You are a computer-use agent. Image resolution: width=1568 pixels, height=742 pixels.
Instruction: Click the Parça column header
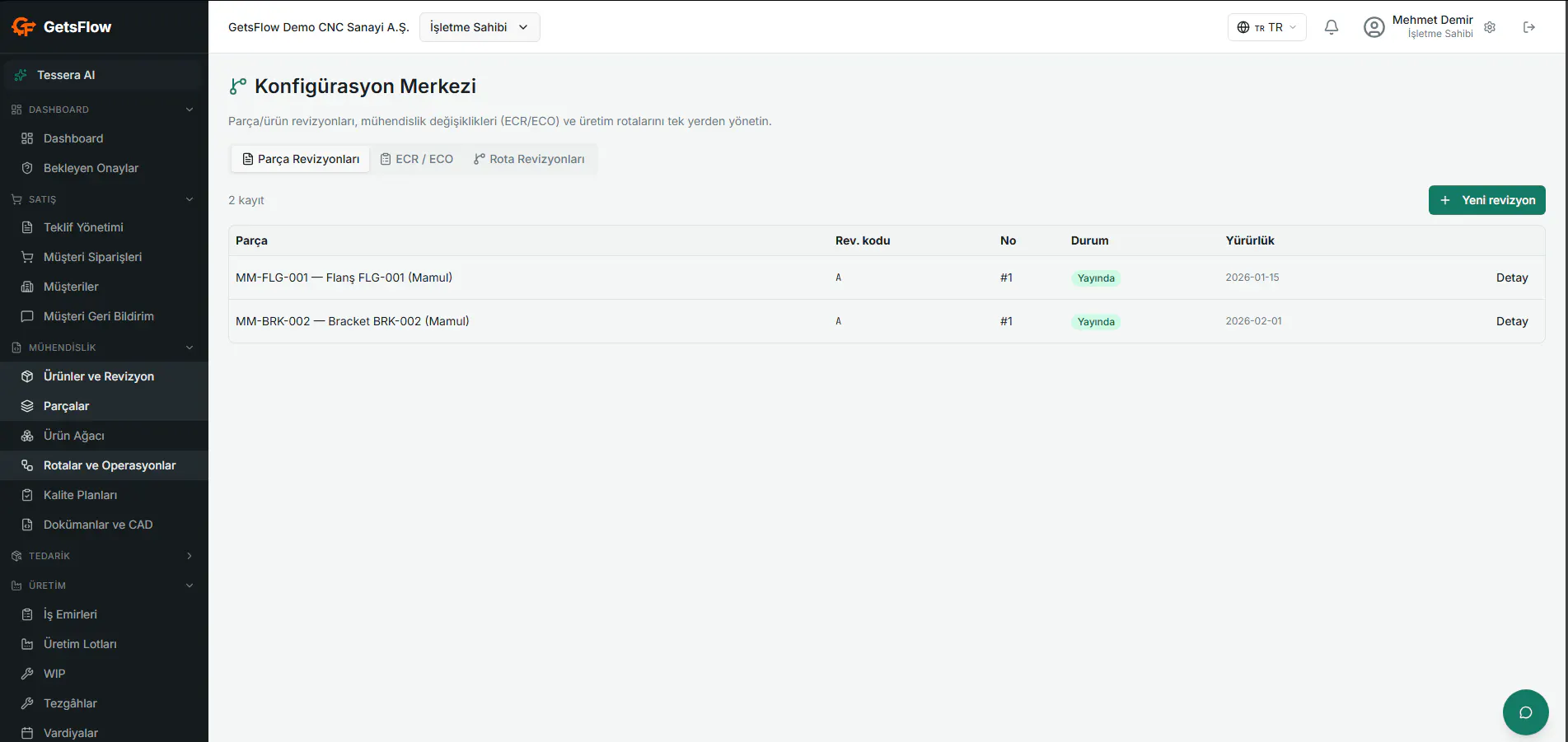point(251,240)
